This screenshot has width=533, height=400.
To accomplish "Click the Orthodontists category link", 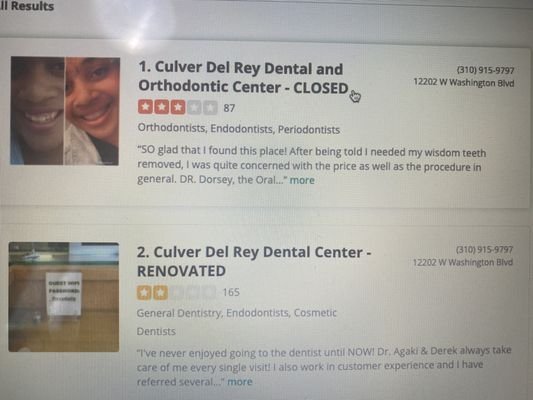I will [x=171, y=128].
